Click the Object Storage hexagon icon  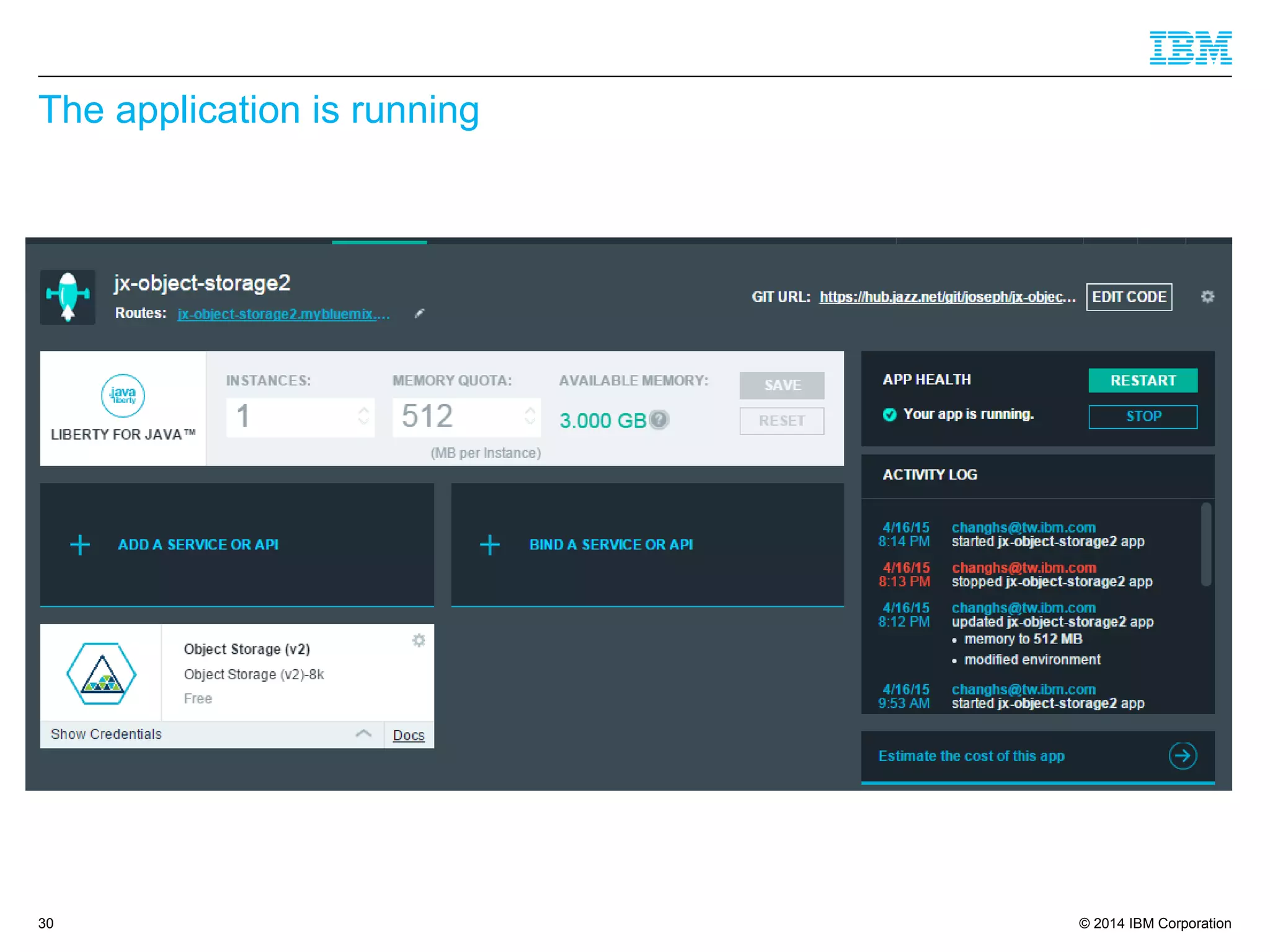pos(101,673)
